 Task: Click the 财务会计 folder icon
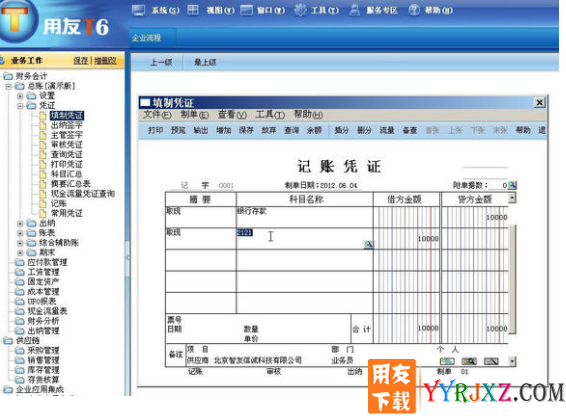click(8, 76)
